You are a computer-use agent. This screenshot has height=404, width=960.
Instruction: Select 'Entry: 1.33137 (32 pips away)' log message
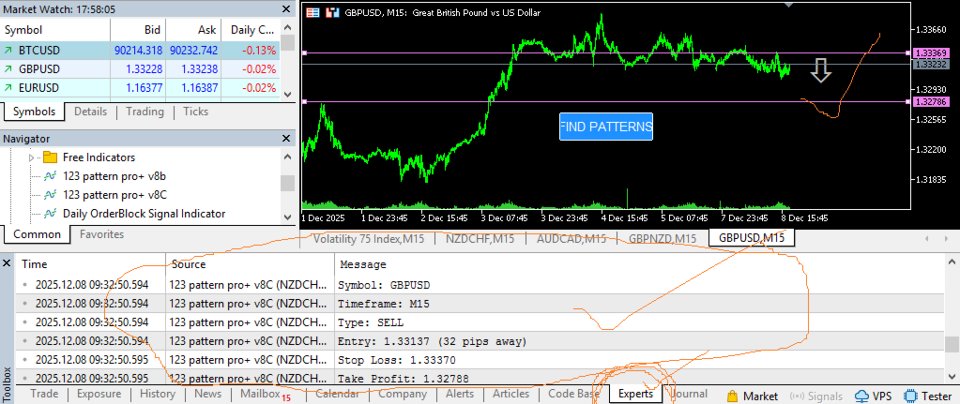pos(432,341)
